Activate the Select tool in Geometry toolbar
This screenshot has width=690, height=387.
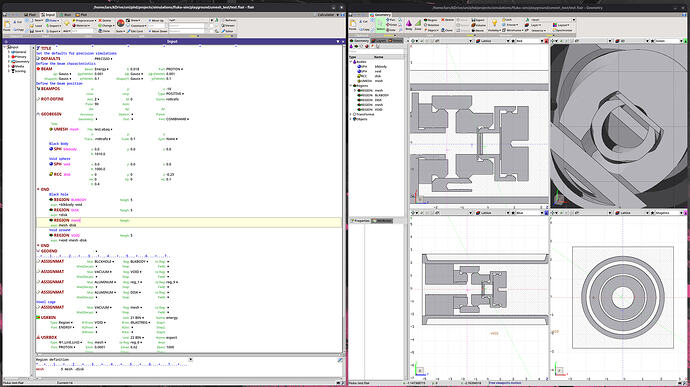pyautogui.click(x=381, y=24)
